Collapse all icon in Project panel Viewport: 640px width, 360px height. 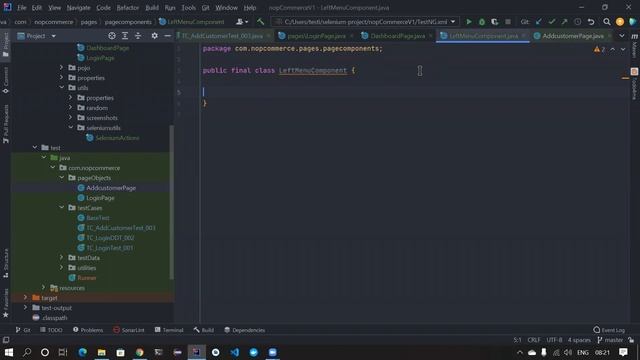pyautogui.click(x=138, y=36)
